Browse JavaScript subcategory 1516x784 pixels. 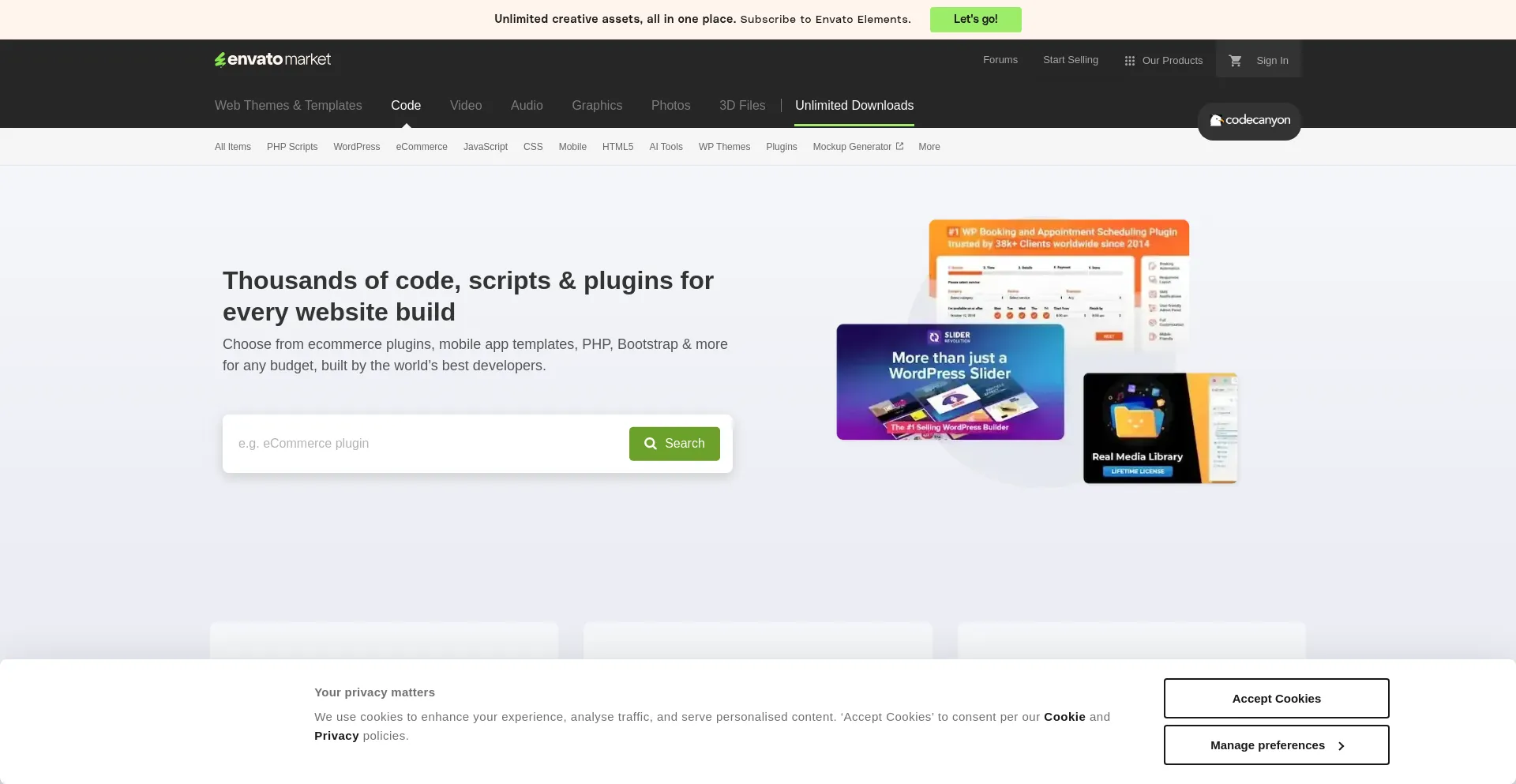click(486, 147)
